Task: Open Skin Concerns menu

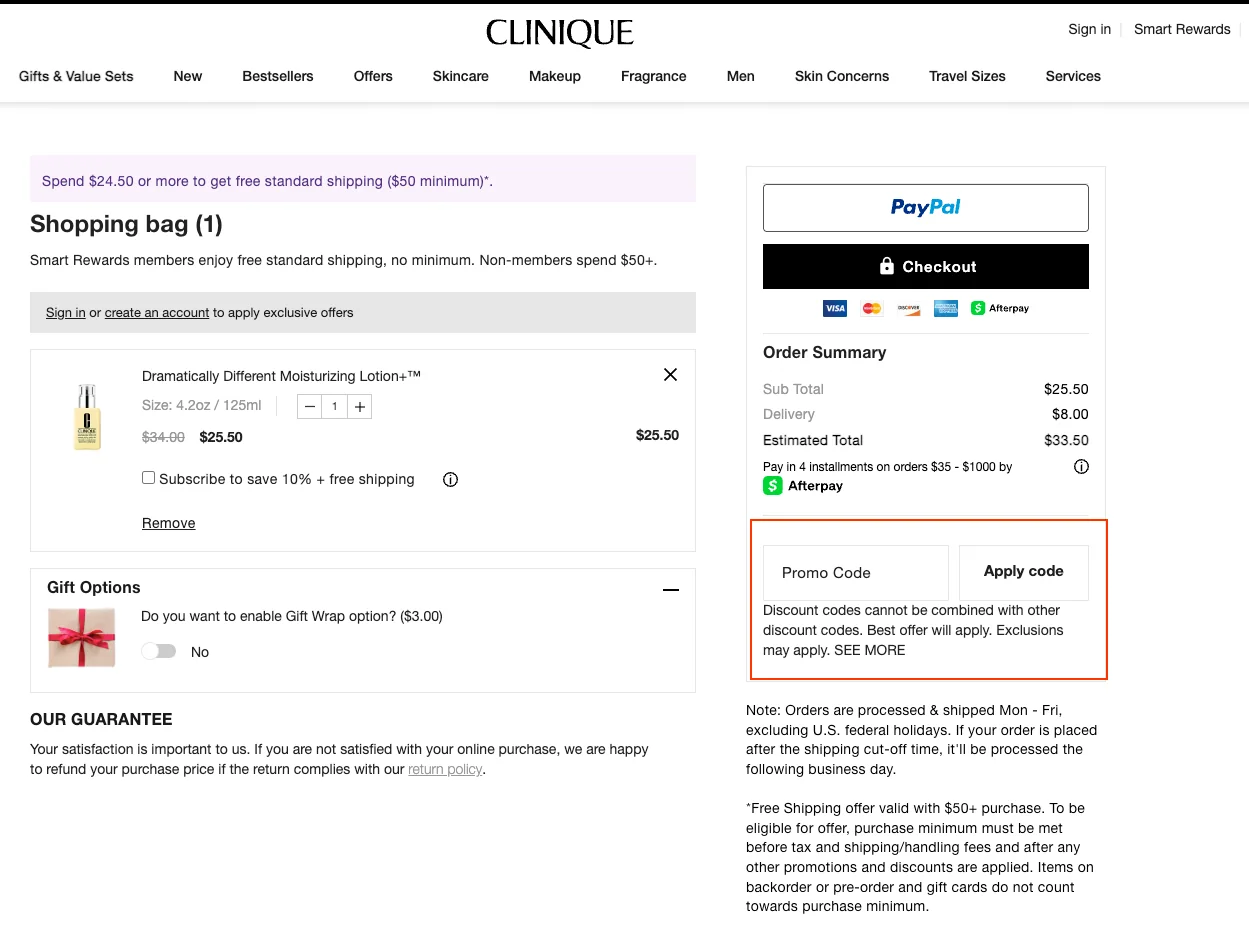Action: pos(842,76)
